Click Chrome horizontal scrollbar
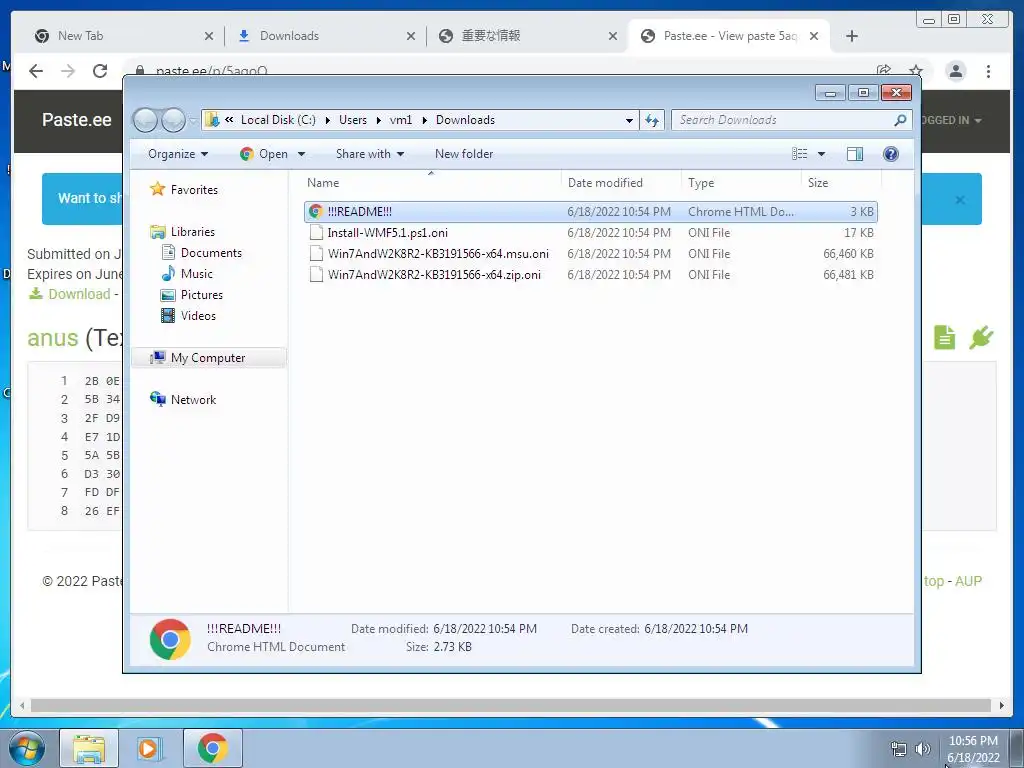 pos(511,705)
